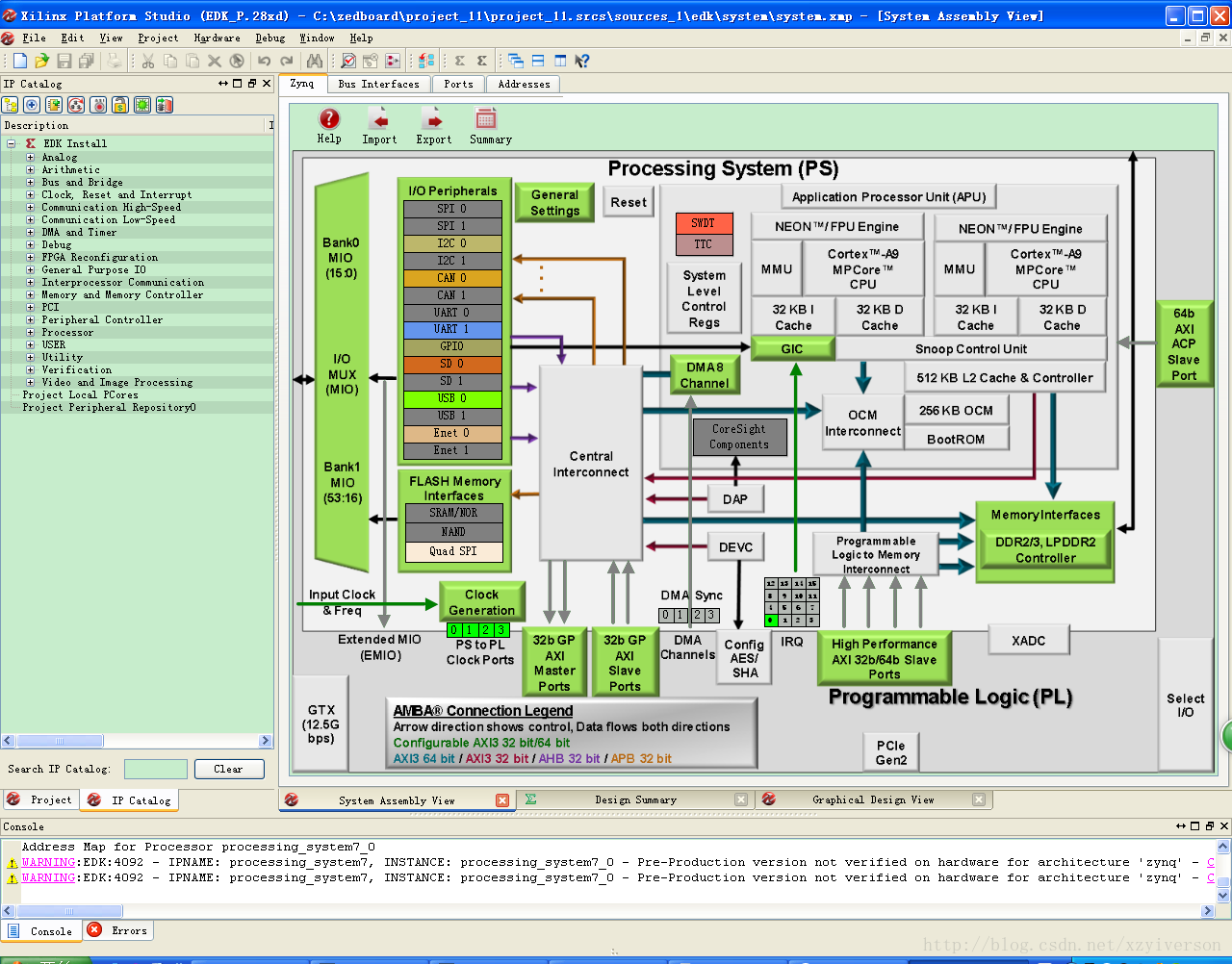The image size is (1232, 964).
Task: Open the Design Summary tab
Action: pyautogui.click(x=635, y=799)
